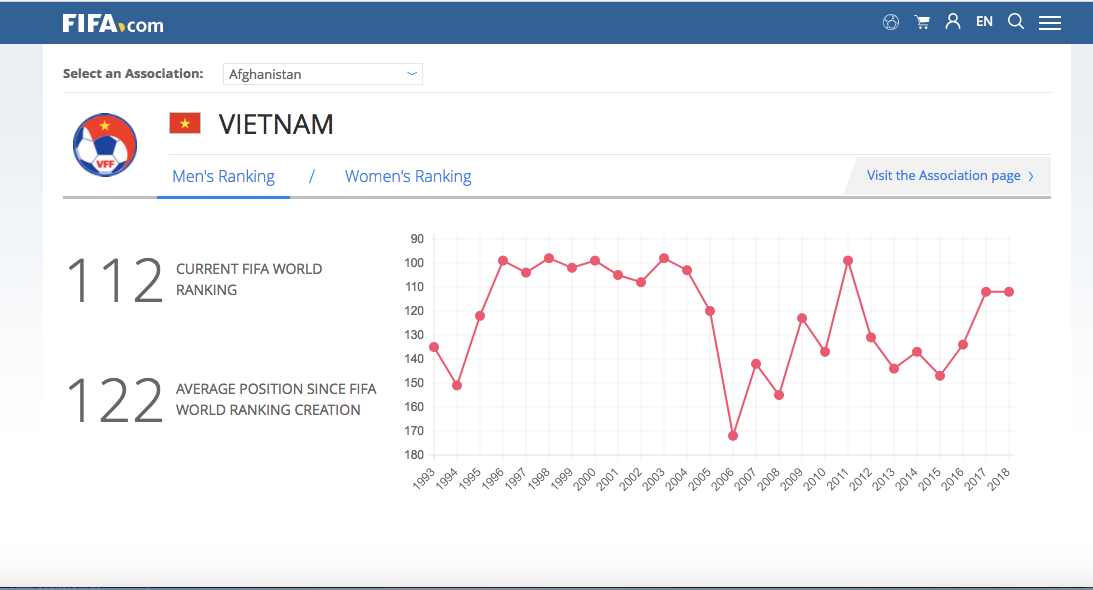Expand the Select an Association dropdown
This screenshot has height=590, width=1093.
[x=323, y=74]
